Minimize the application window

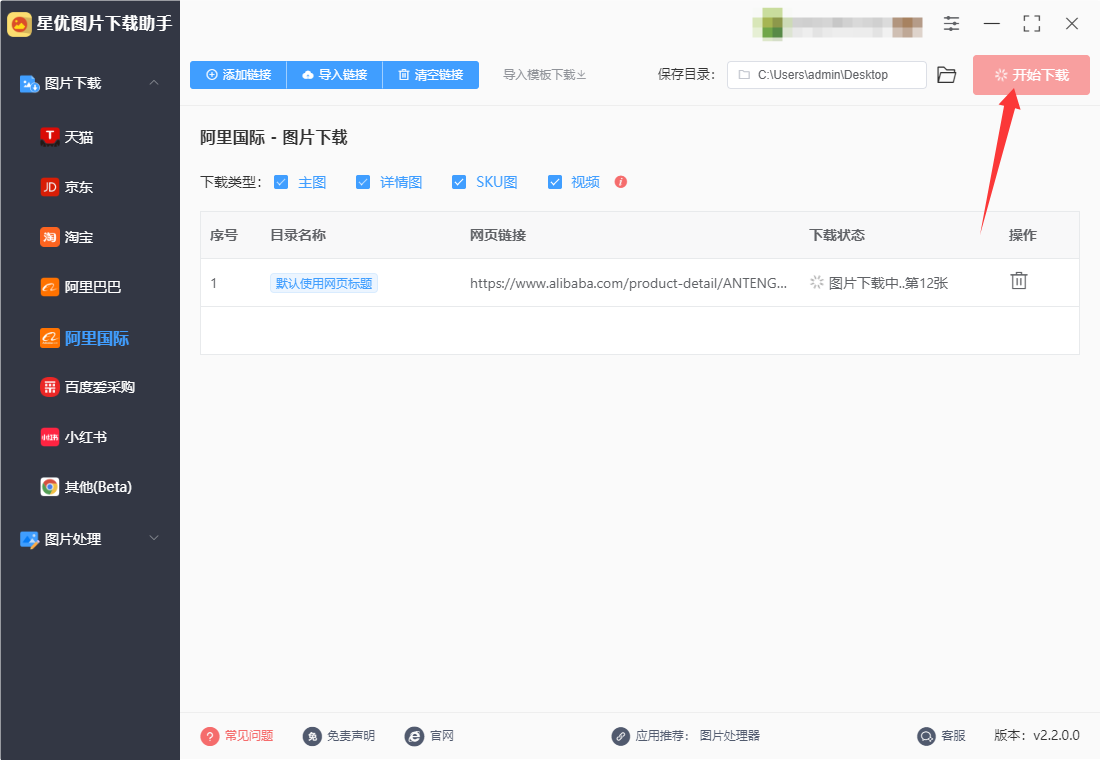pos(991,24)
